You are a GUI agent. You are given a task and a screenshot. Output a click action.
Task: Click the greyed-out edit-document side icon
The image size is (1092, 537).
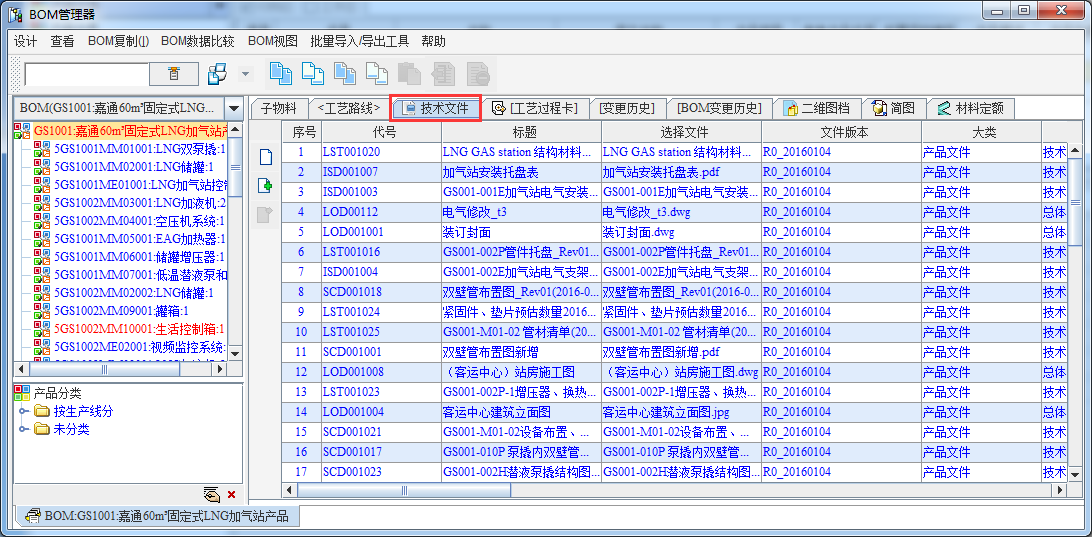(x=265, y=215)
